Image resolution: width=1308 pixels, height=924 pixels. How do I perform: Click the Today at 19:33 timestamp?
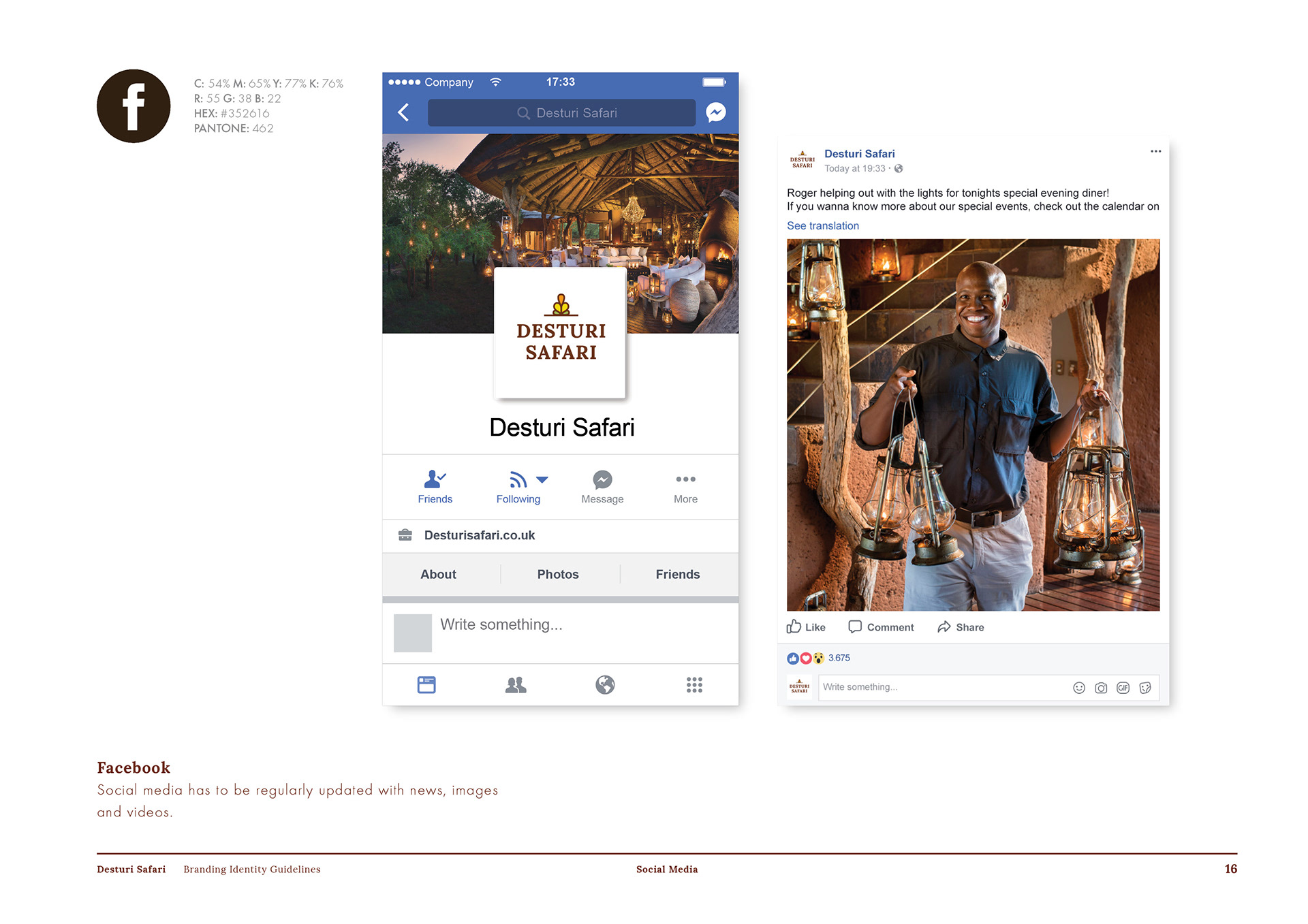tap(854, 168)
